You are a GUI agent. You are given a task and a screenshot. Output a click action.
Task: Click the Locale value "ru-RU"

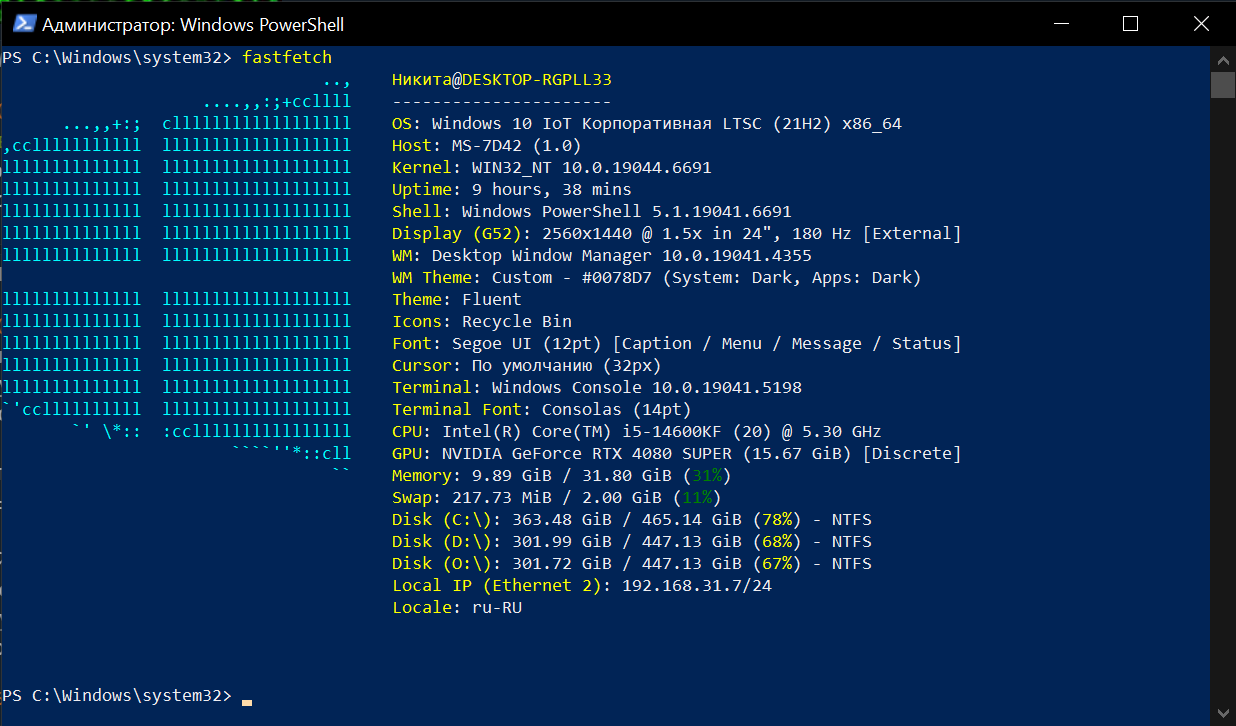tap(497, 607)
